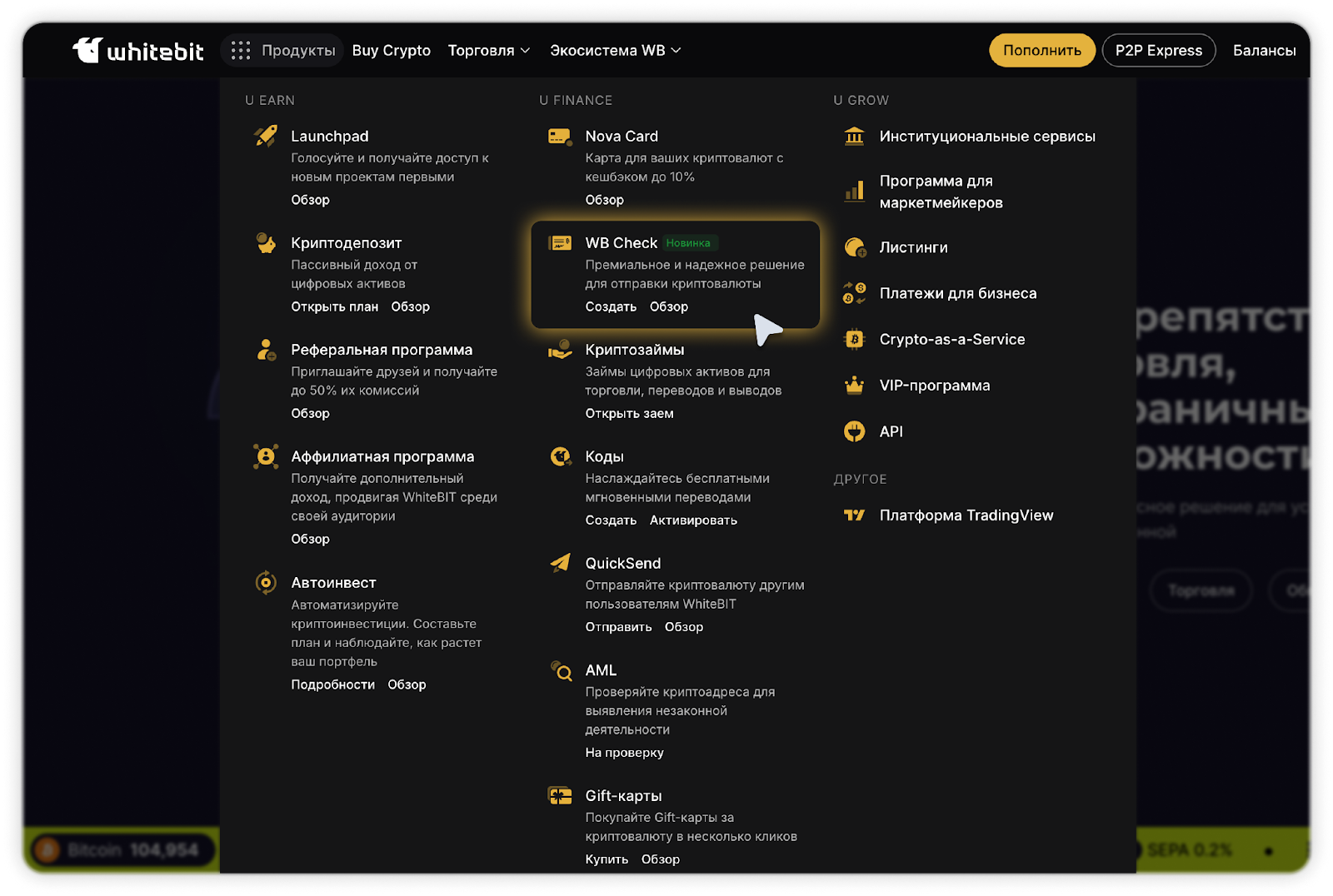Click the AML magnifier icon

tap(561, 670)
